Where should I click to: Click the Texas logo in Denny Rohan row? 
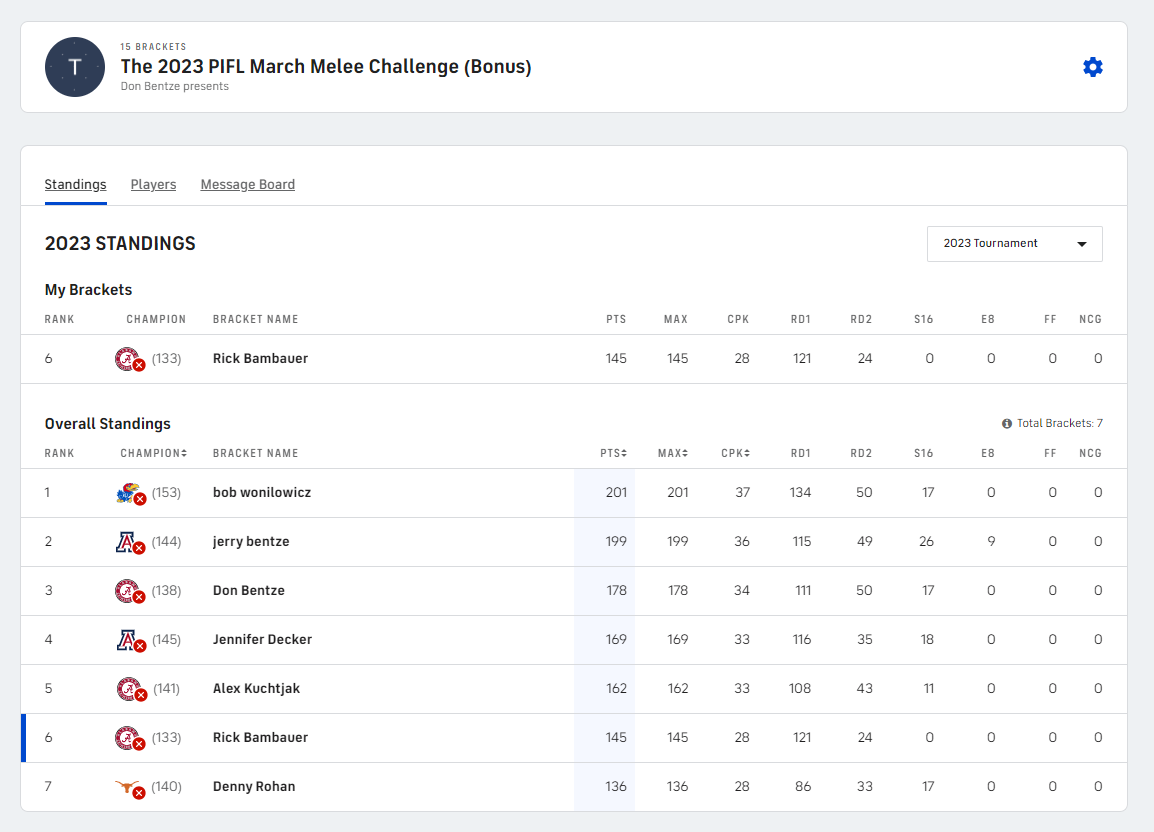(x=127, y=786)
